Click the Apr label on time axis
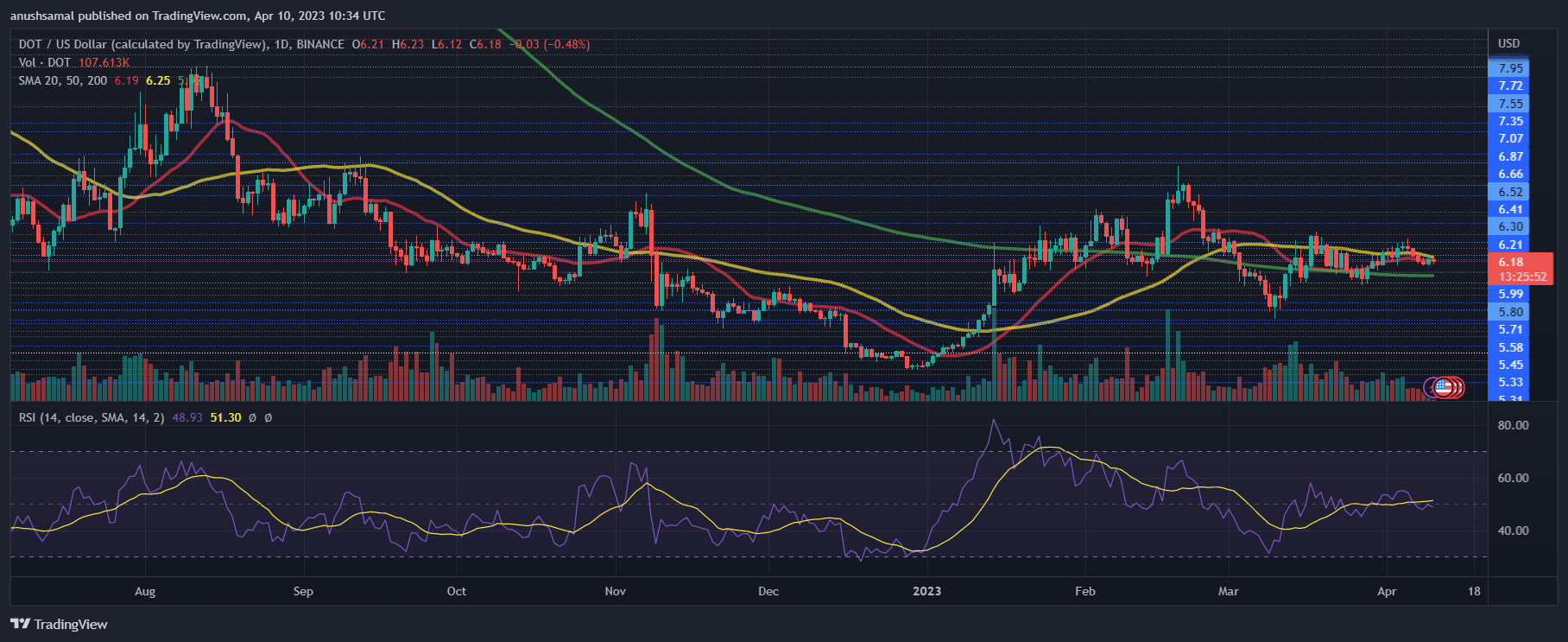The image size is (1568, 642). click(x=1386, y=591)
